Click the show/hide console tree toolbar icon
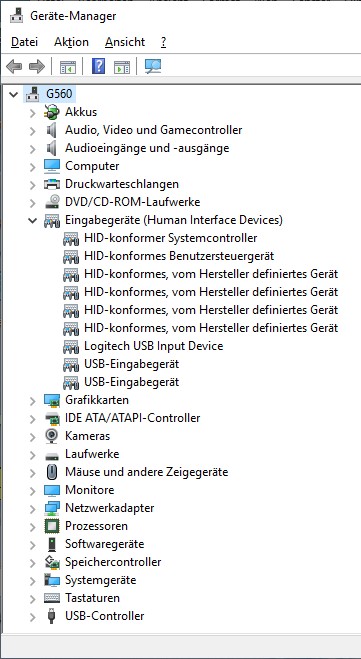 click(68, 66)
